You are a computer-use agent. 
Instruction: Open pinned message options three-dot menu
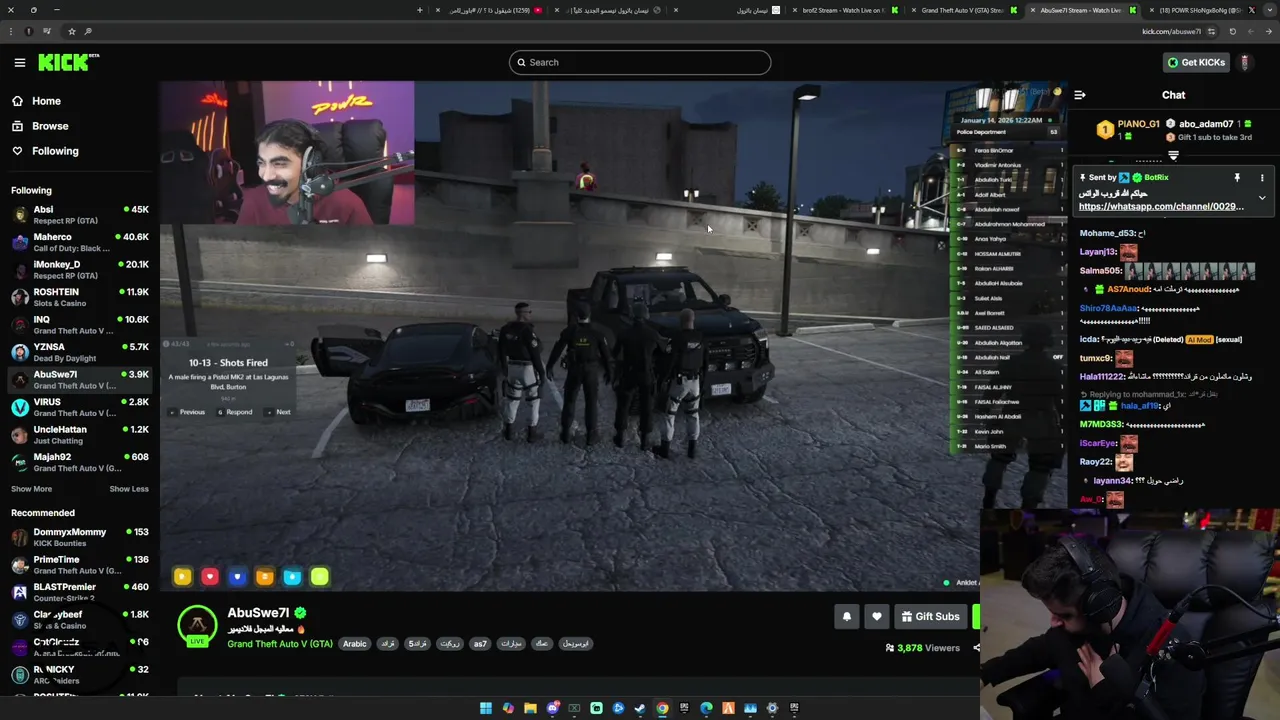coord(1262,177)
